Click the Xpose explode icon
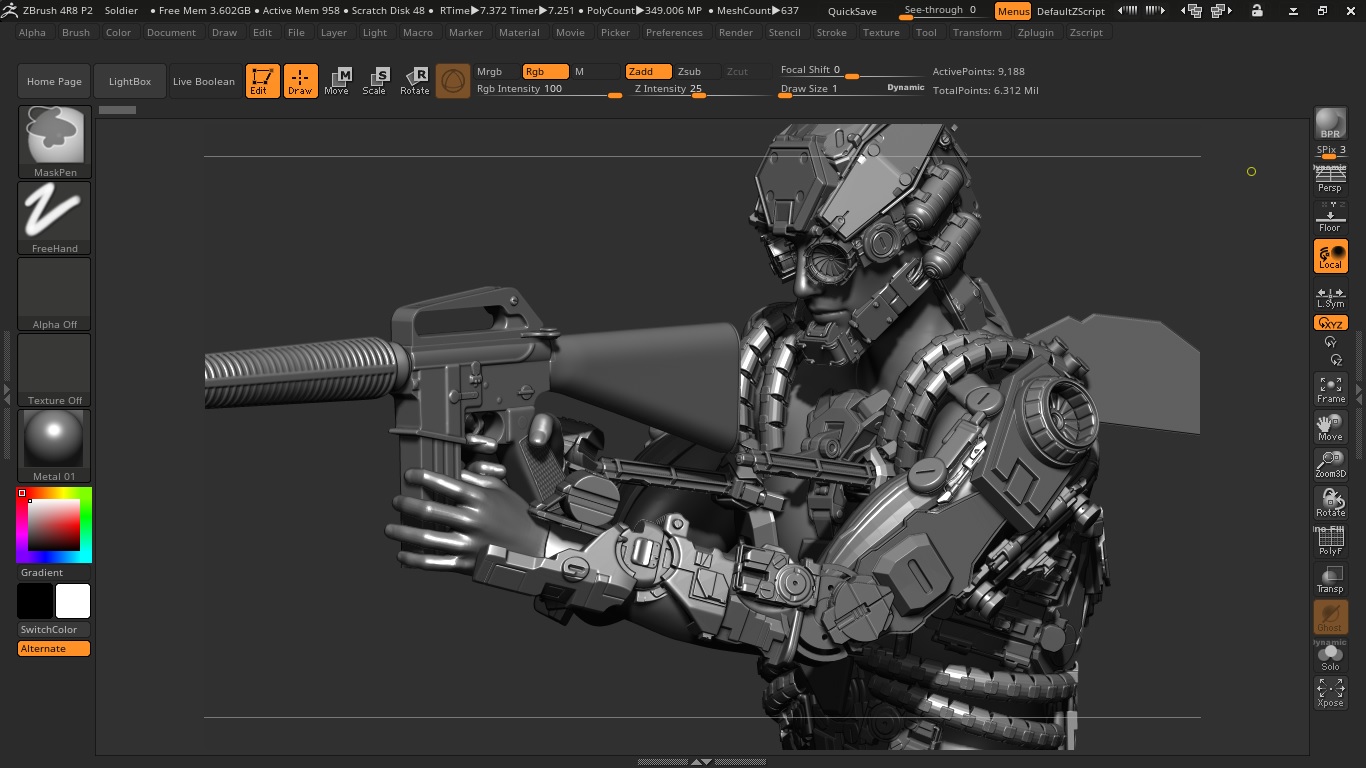The width and height of the screenshot is (1366, 768). tap(1330, 693)
